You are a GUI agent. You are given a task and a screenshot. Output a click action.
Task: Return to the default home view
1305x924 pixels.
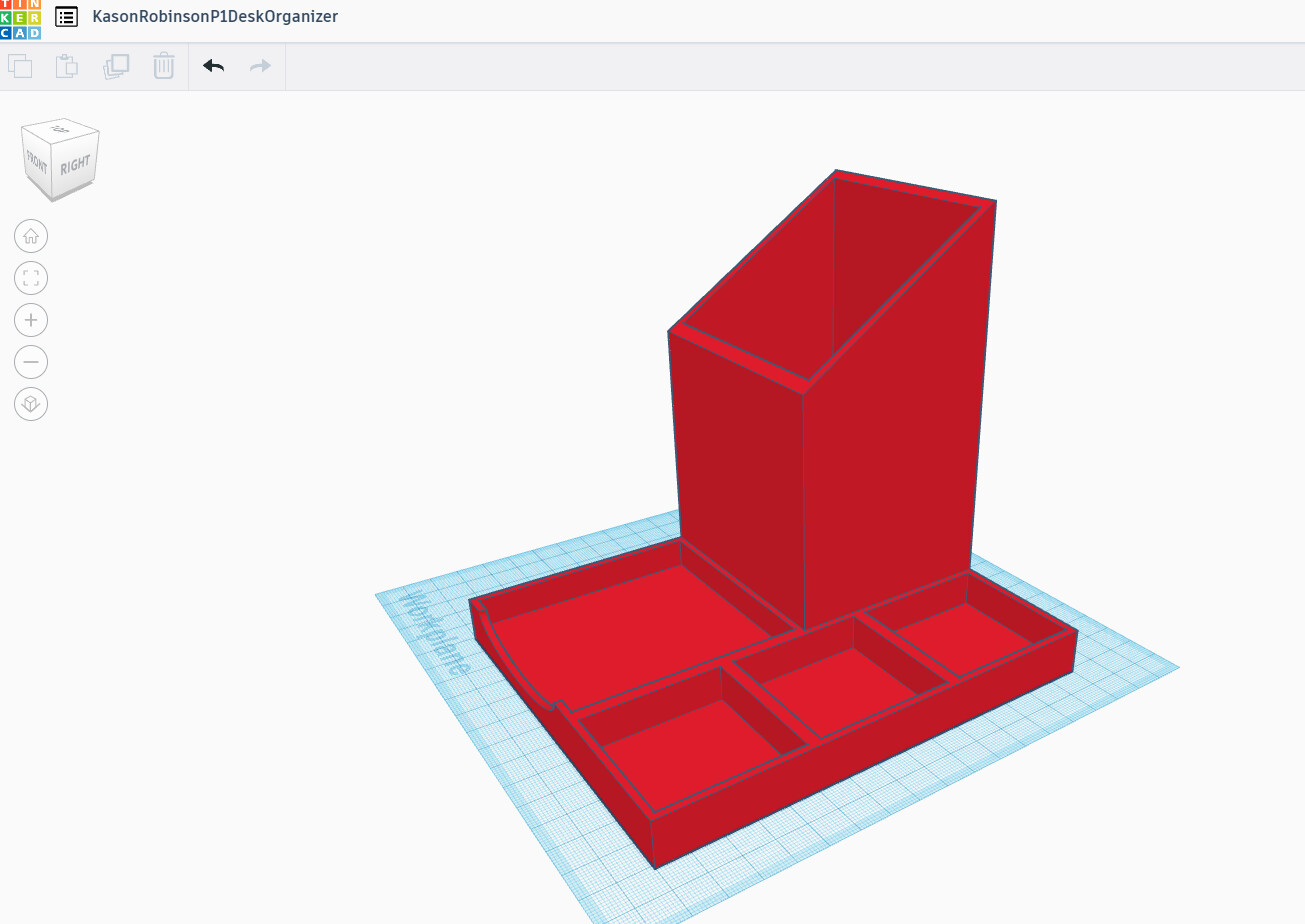point(31,236)
